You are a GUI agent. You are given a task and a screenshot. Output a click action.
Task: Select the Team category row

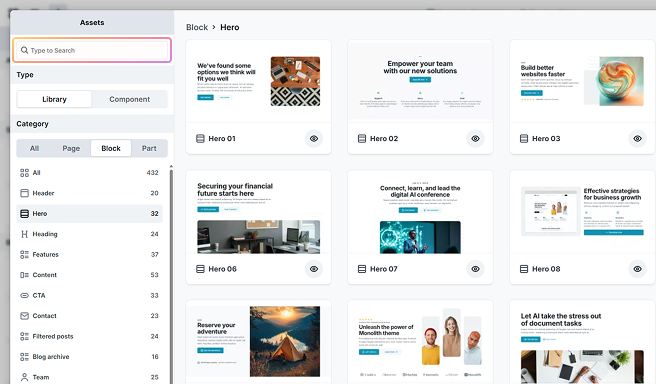pos(89,377)
